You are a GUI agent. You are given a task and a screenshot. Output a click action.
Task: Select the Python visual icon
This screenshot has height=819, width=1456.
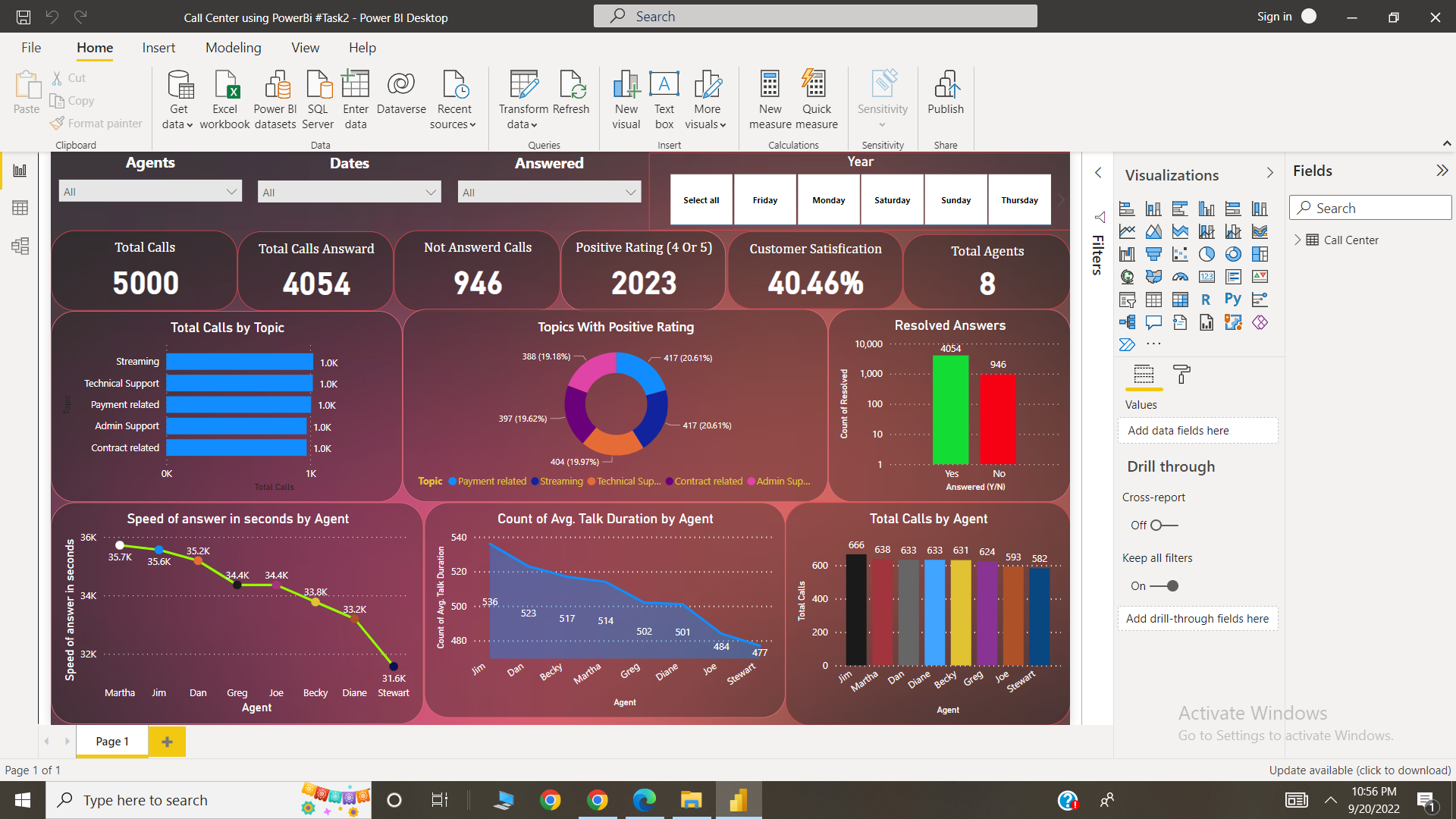coord(1232,300)
